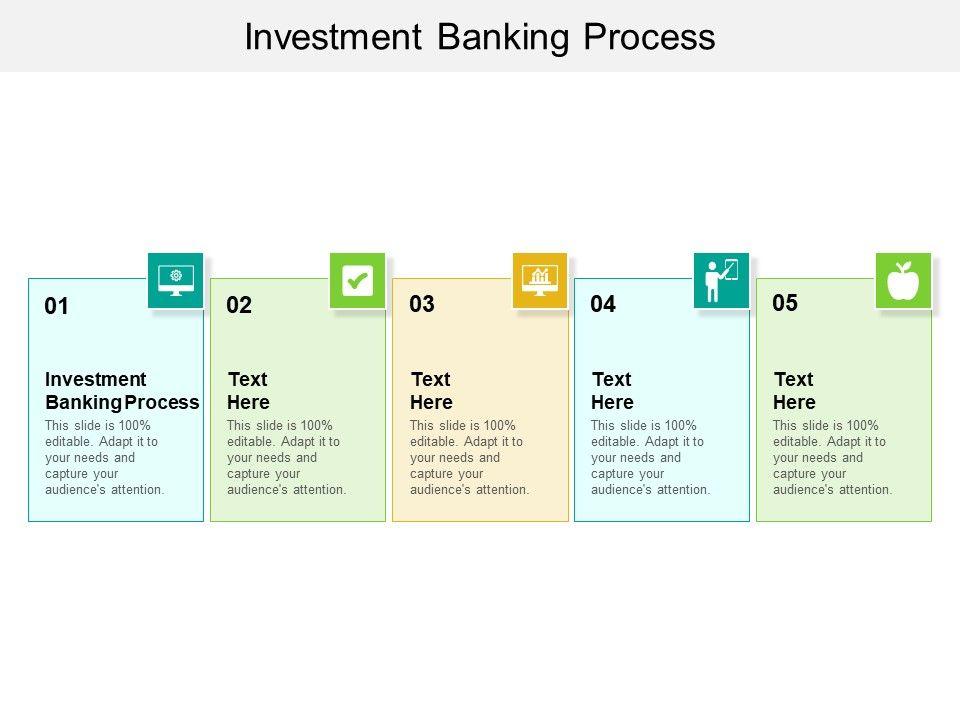Select Text Here heading in card 04
This screenshot has width=960, height=720.
pos(612,391)
